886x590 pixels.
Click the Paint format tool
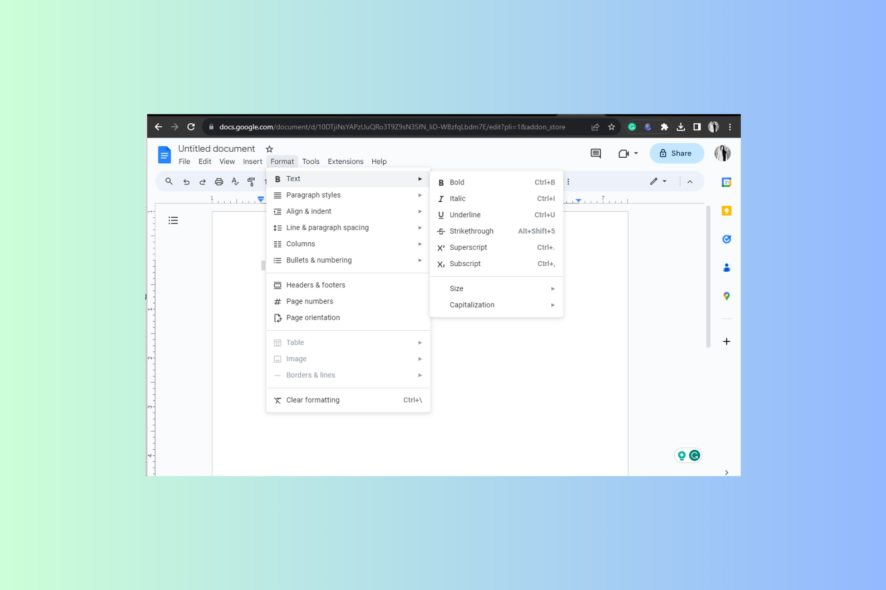coord(251,181)
